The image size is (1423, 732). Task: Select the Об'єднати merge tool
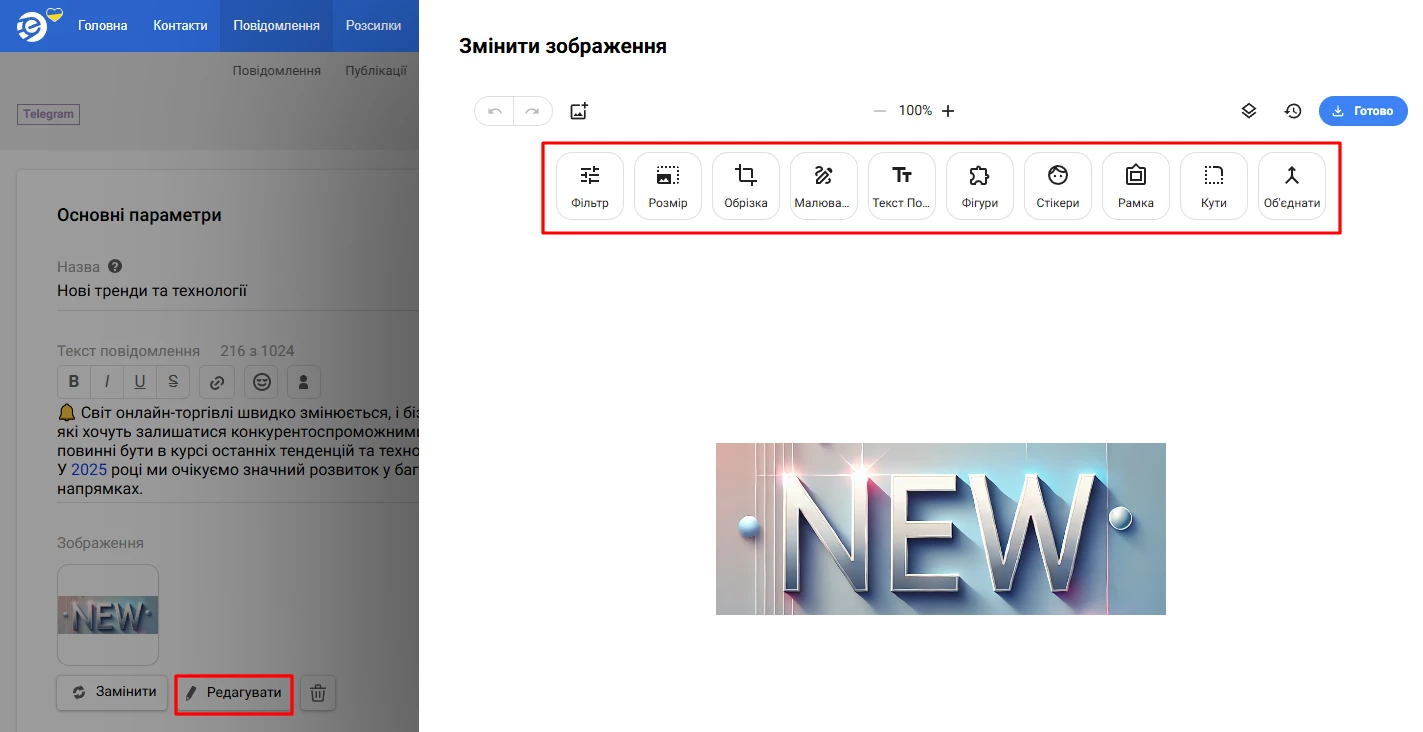(1292, 186)
